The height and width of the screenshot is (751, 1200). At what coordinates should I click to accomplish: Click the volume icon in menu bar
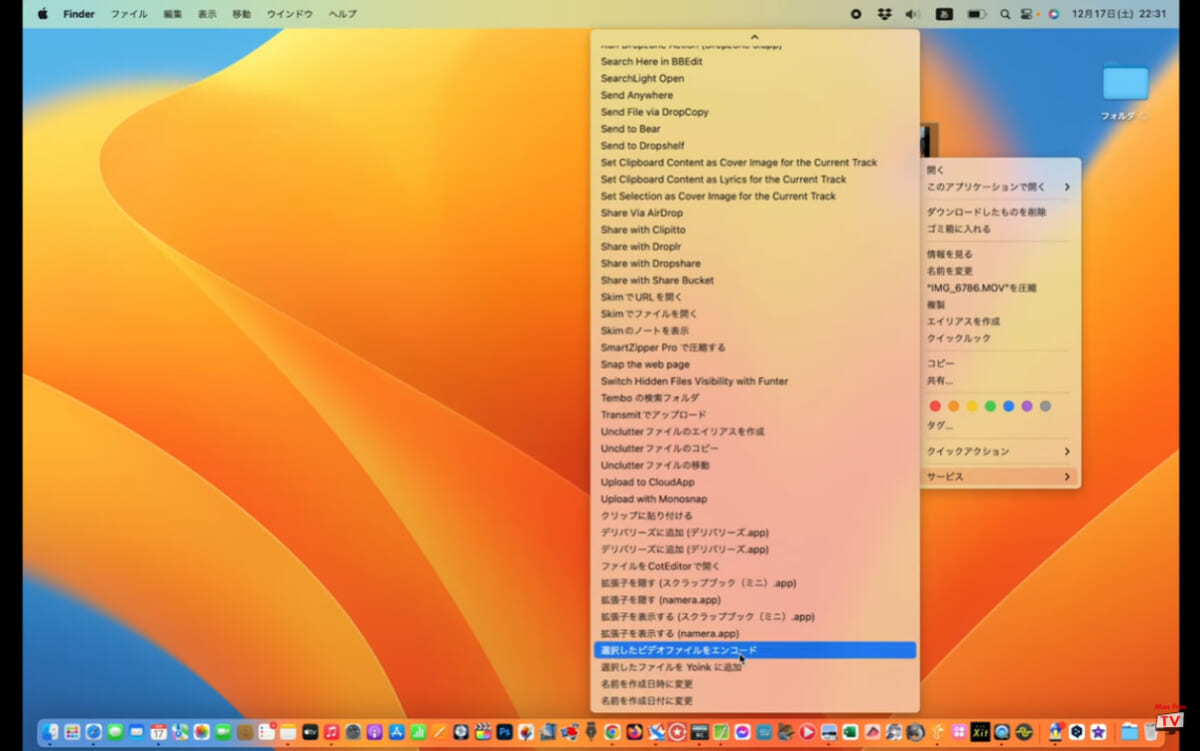click(x=912, y=14)
